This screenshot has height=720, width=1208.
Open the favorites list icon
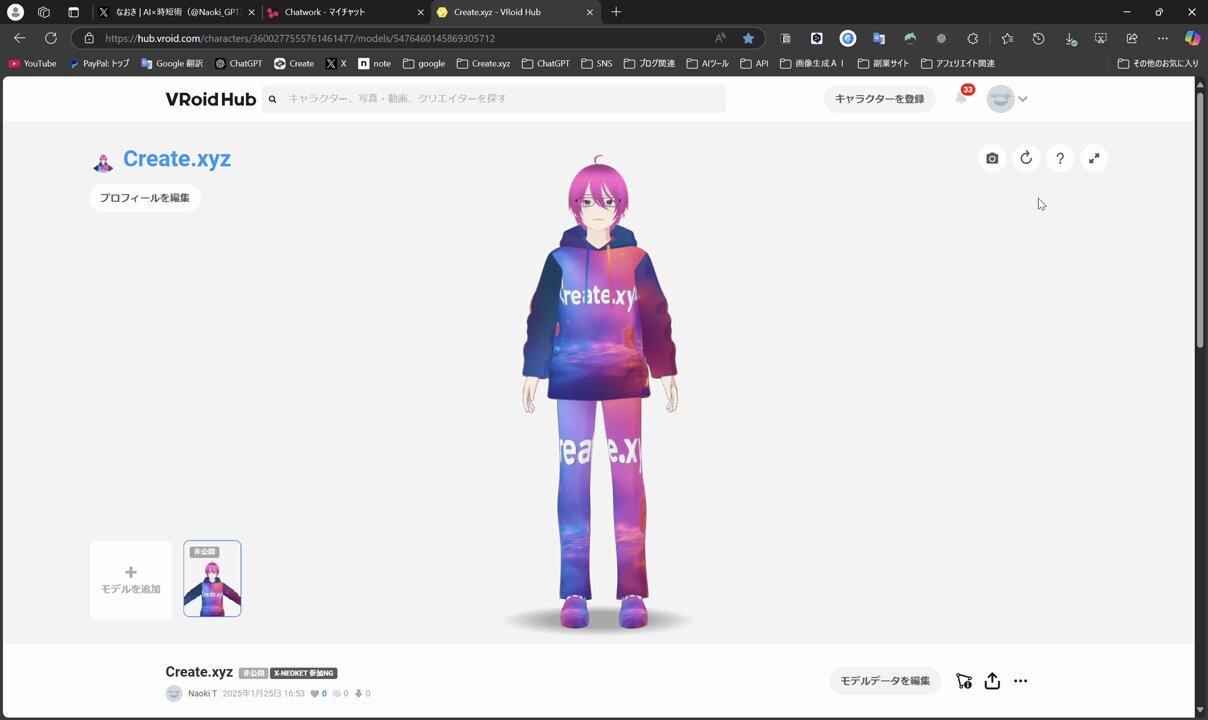1007,38
